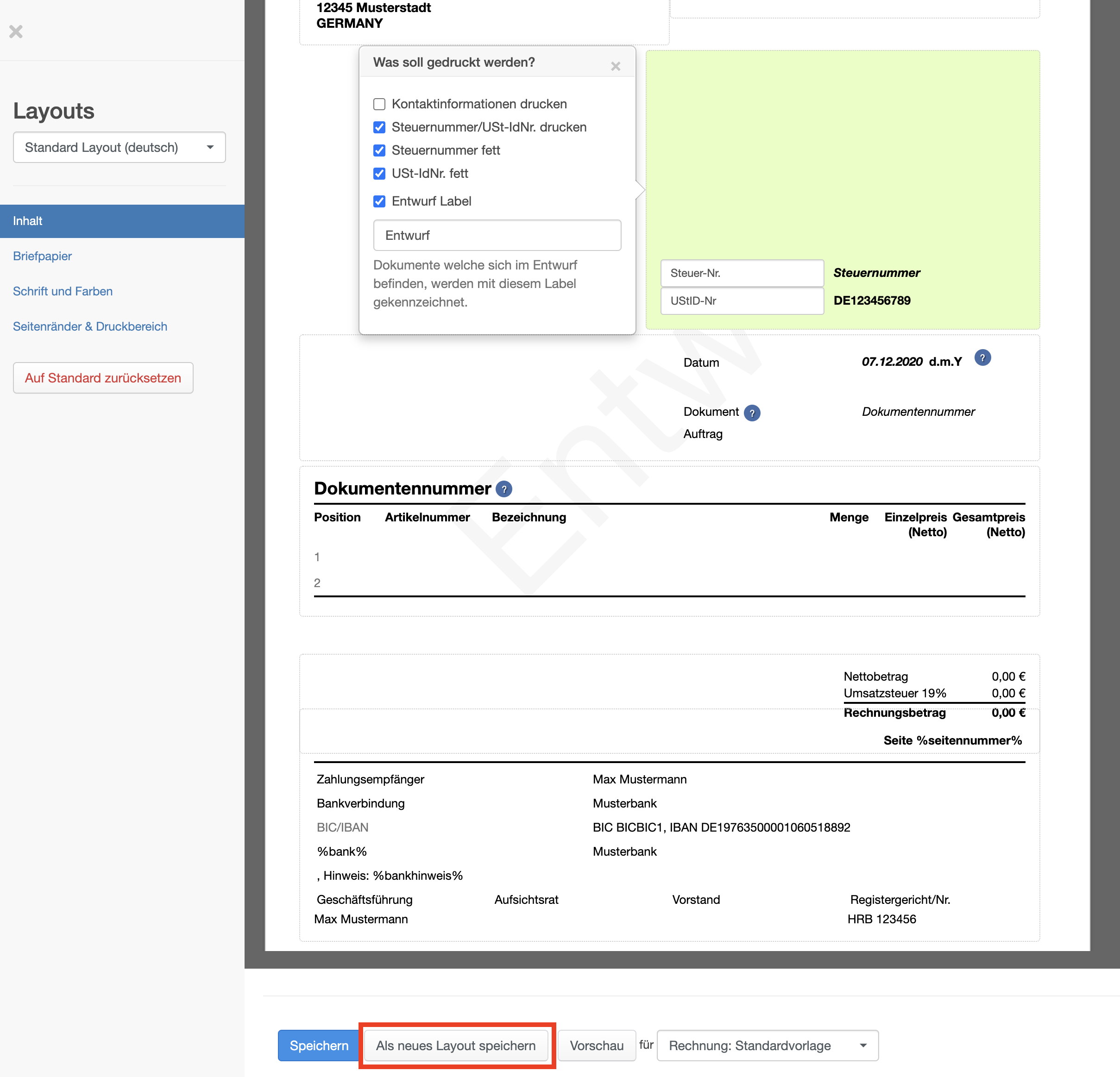This screenshot has height=1077, width=1120.
Task: Click the Vorschau button
Action: (x=597, y=1046)
